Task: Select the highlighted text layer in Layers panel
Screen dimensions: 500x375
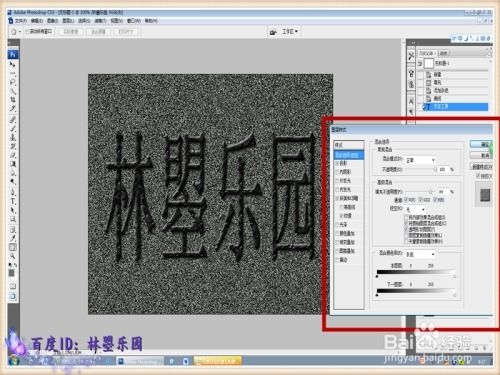Action: [x=455, y=107]
